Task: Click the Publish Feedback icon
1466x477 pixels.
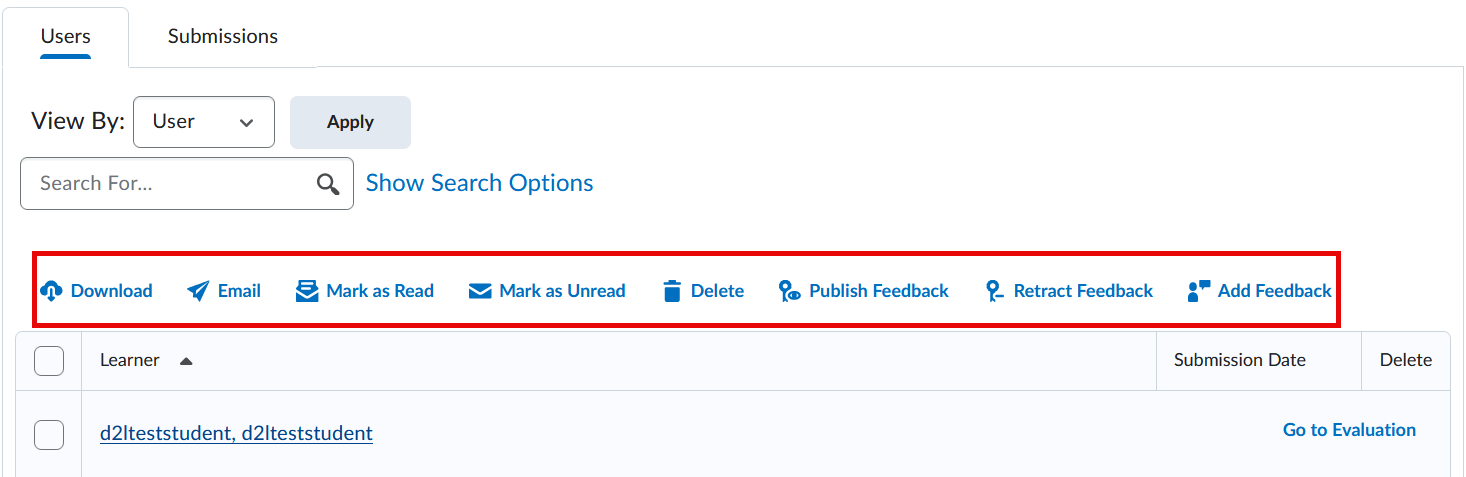Action: 790,291
